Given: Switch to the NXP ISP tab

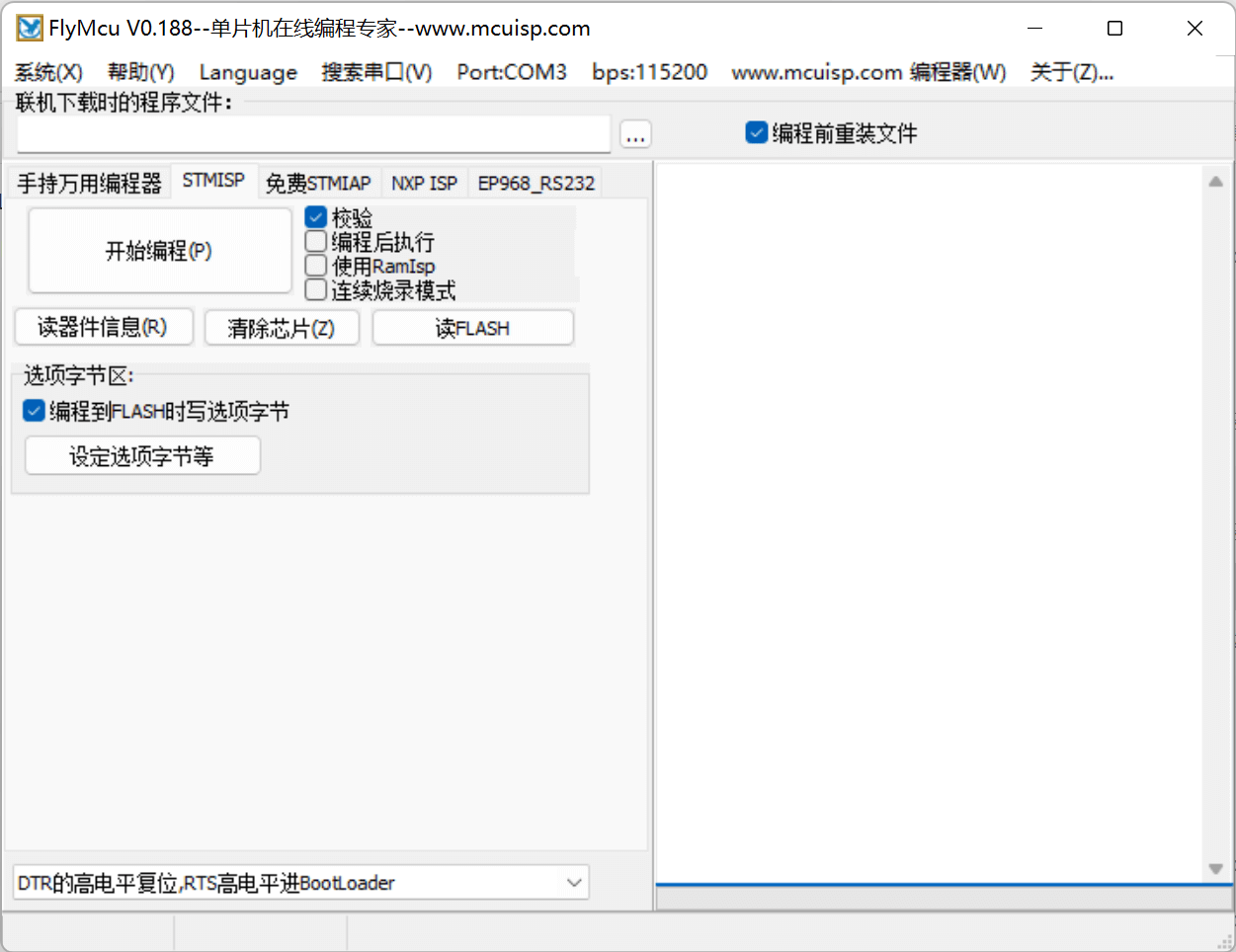Looking at the screenshot, I should pos(424,182).
